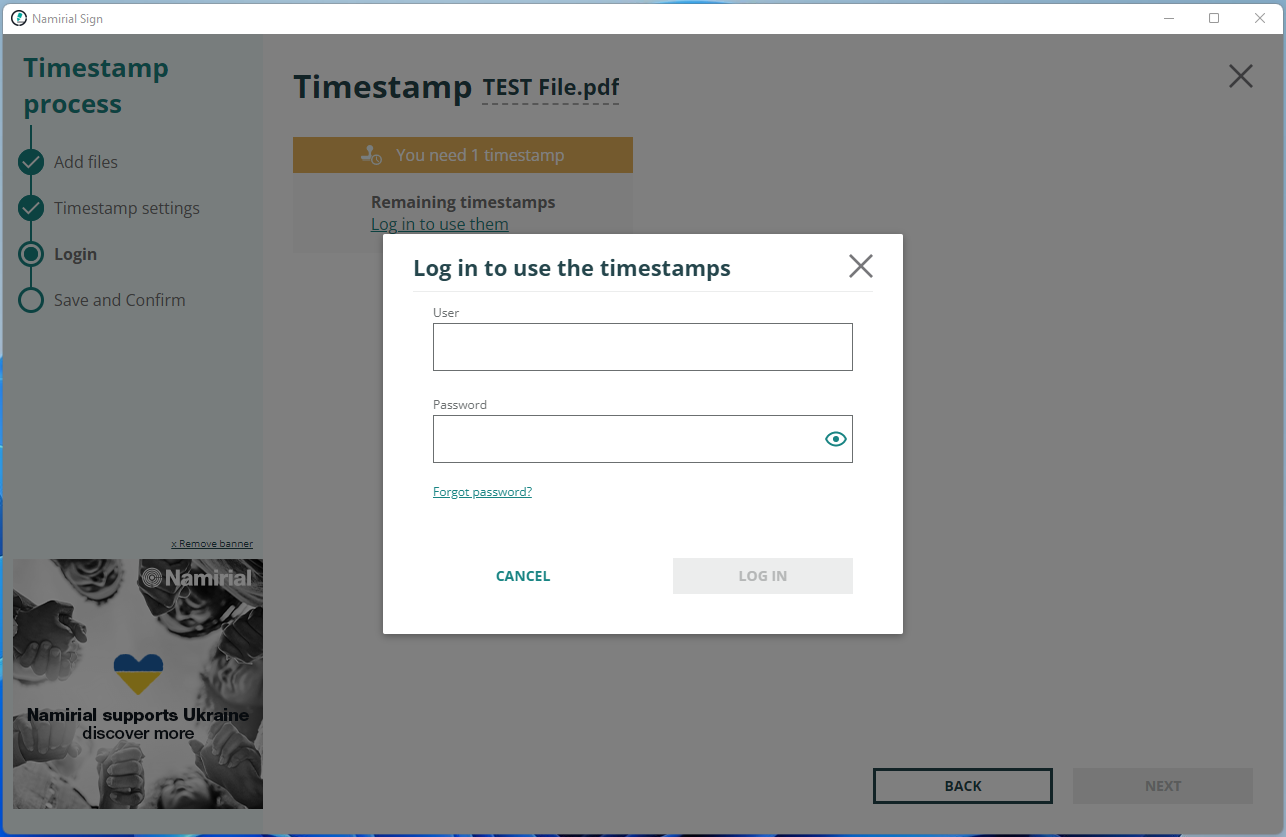Focus the User input field
This screenshot has height=837, width=1286.
click(x=643, y=347)
